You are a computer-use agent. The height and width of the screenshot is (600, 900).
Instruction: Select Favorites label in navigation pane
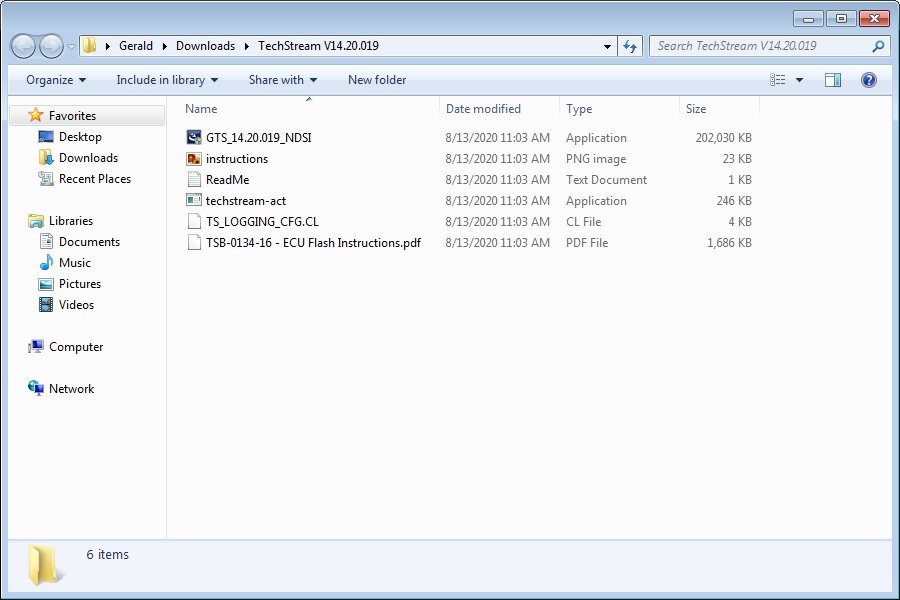click(x=72, y=115)
